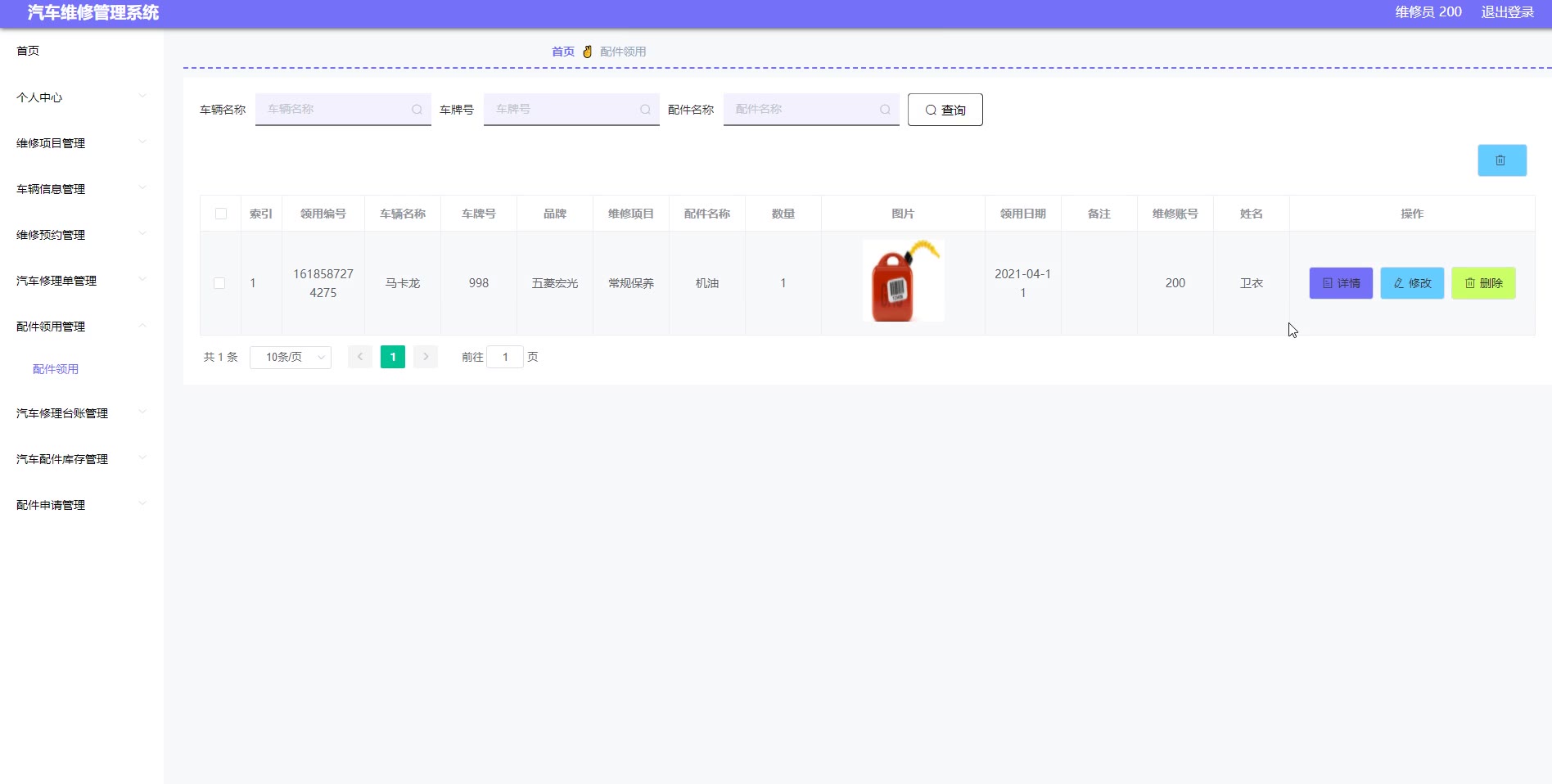The width and height of the screenshot is (1552, 784).
Task: Click the 2021-04-11 date cell
Action: pos(1023,283)
